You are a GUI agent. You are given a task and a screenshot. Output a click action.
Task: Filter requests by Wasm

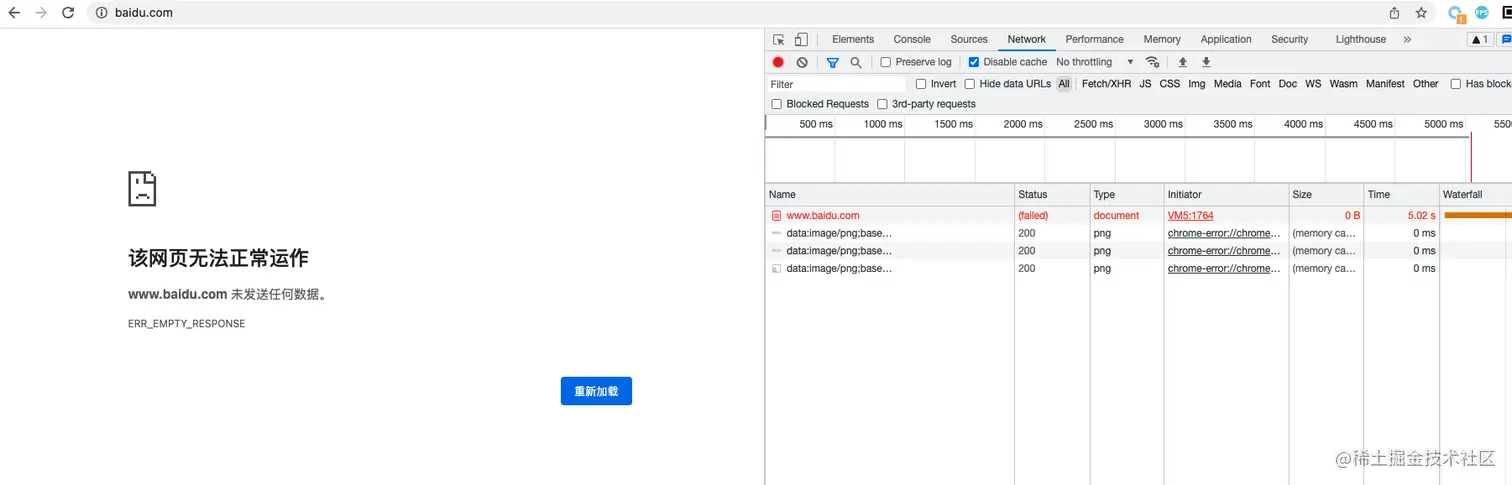1344,84
